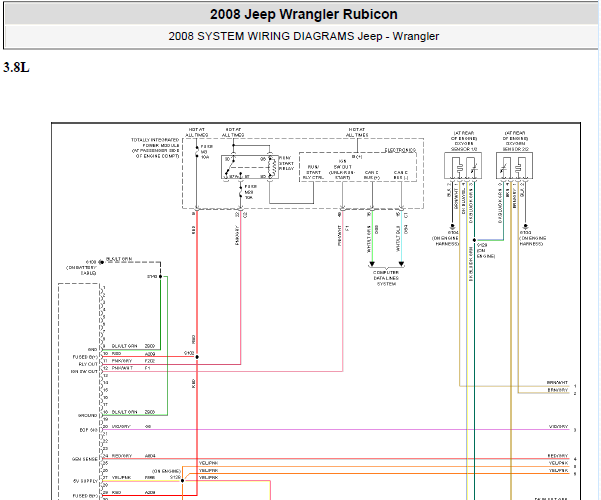Click "BRN/GRY" label at right edge line 2
This screenshot has width=601, height=500.
pyautogui.click(x=558, y=390)
